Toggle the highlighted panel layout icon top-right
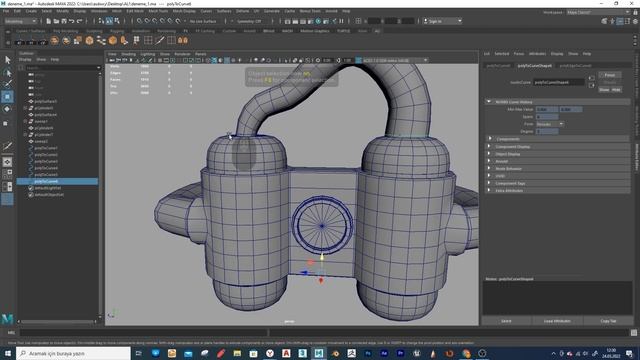640x360 pixels. click(x=620, y=21)
